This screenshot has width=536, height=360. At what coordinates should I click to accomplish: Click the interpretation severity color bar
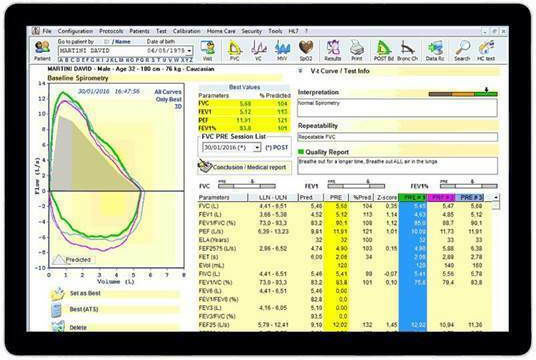463,94
